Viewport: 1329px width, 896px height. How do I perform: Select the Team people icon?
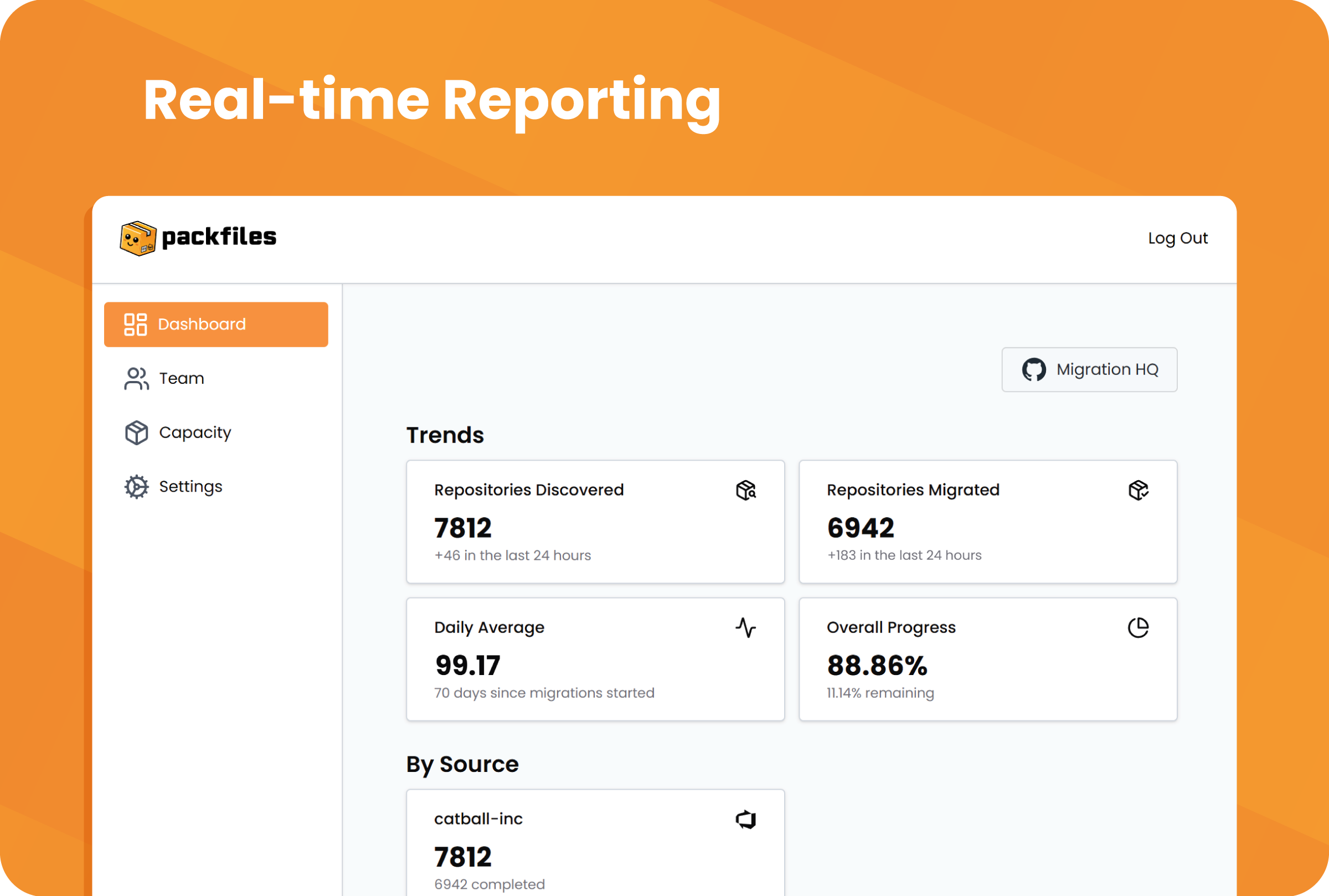136,378
